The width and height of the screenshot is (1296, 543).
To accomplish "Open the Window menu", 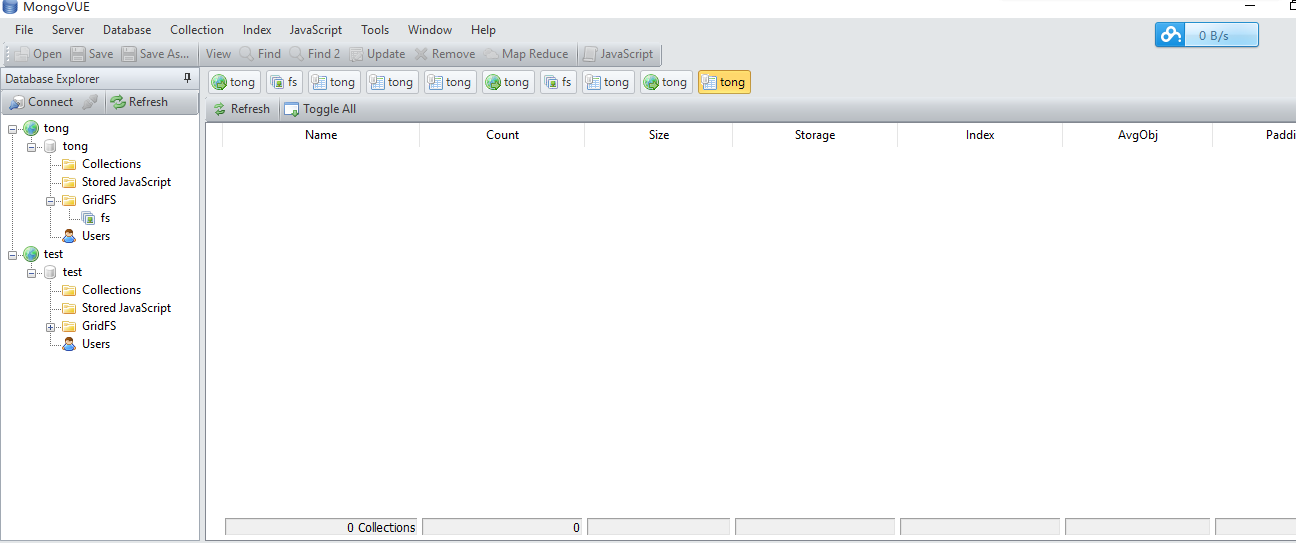I will point(430,30).
